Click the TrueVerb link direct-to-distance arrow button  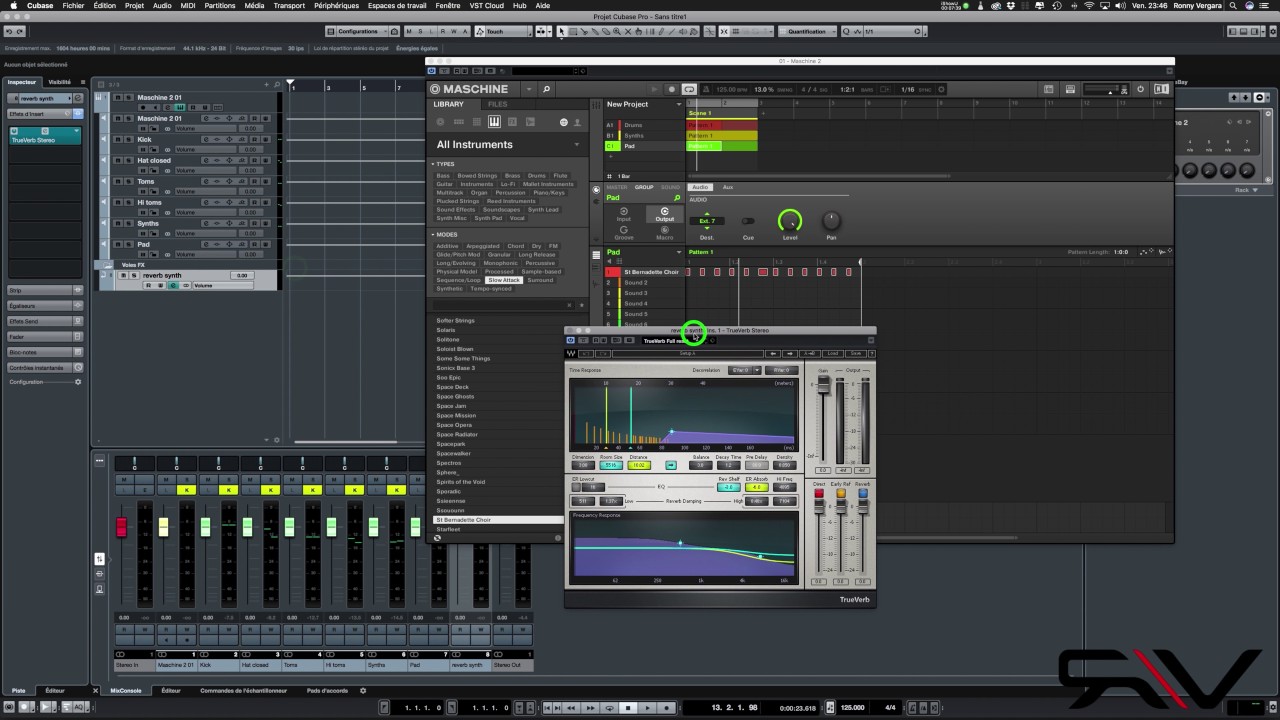point(670,465)
